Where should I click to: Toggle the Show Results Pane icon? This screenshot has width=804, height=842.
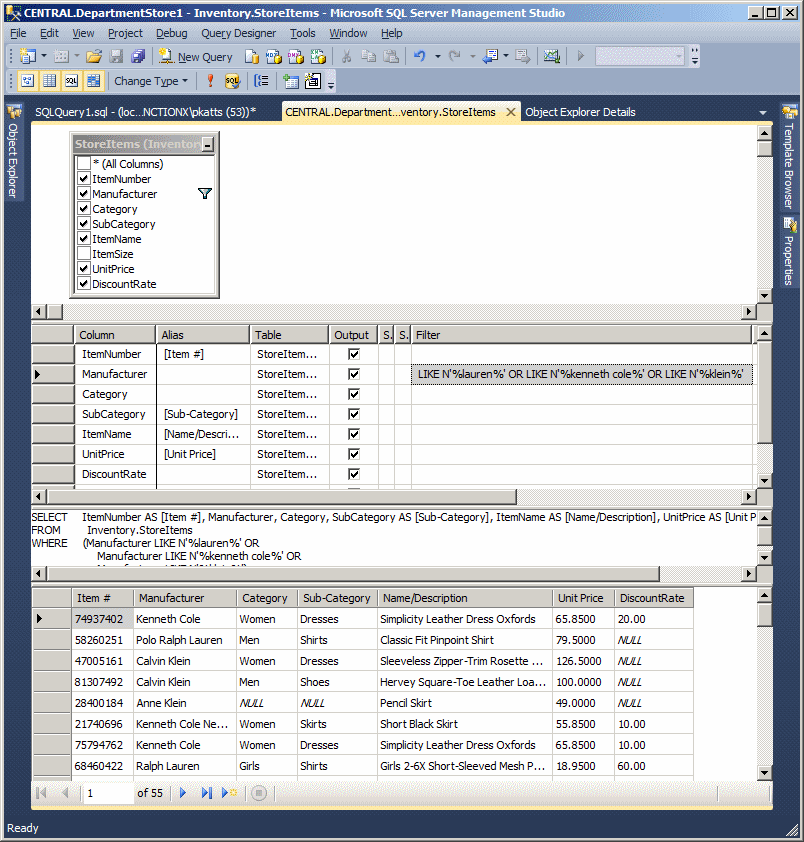tap(93, 81)
